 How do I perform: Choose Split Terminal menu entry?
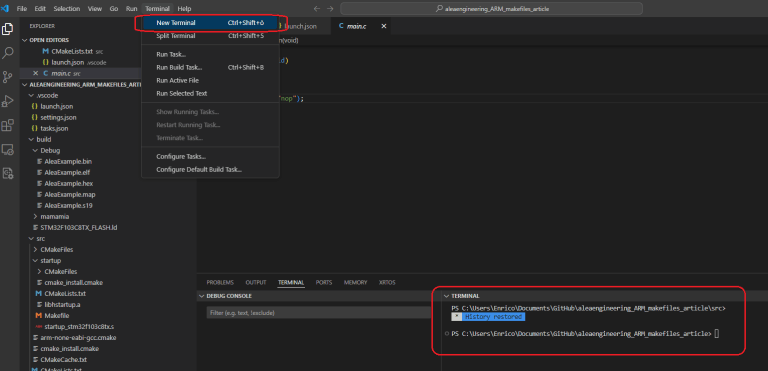[x=210, y=36]
